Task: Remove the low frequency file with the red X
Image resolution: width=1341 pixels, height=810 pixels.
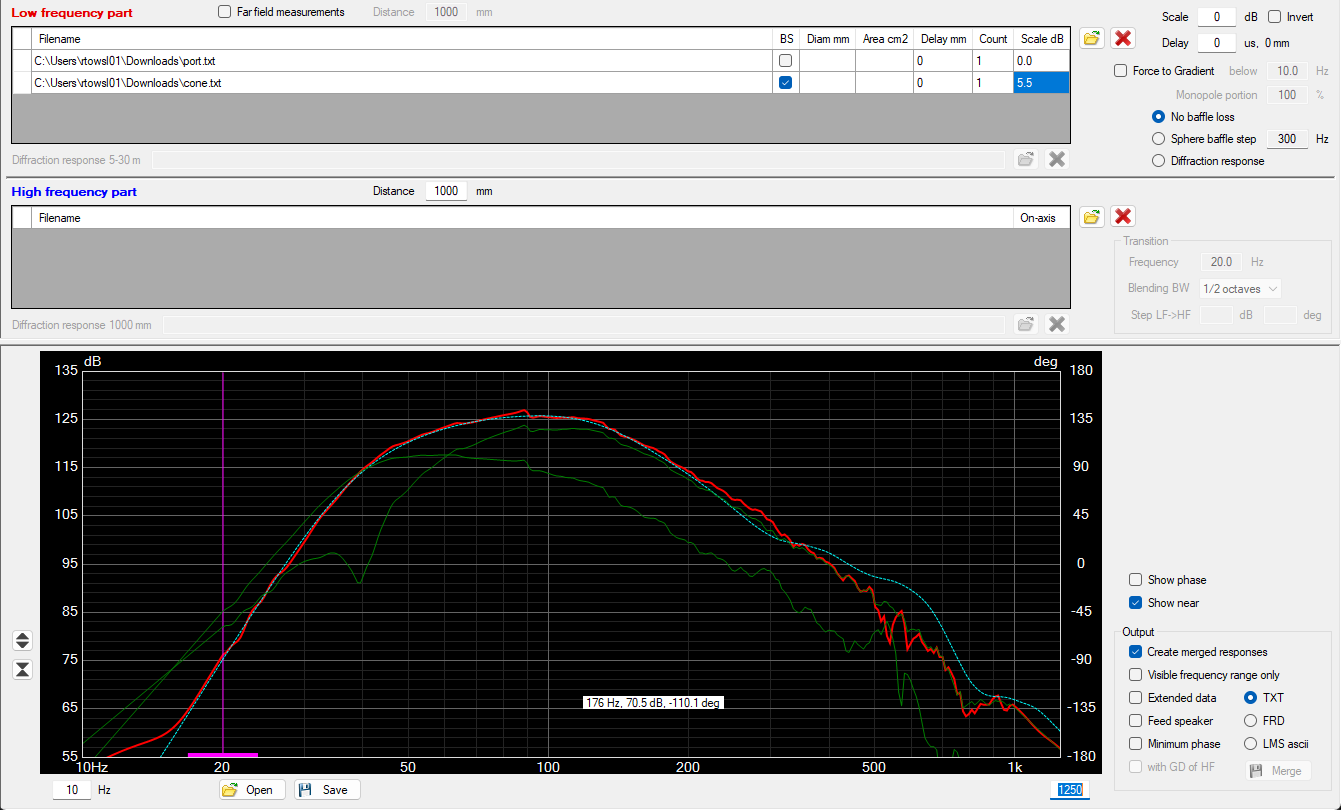Action: coord(1123,38)
